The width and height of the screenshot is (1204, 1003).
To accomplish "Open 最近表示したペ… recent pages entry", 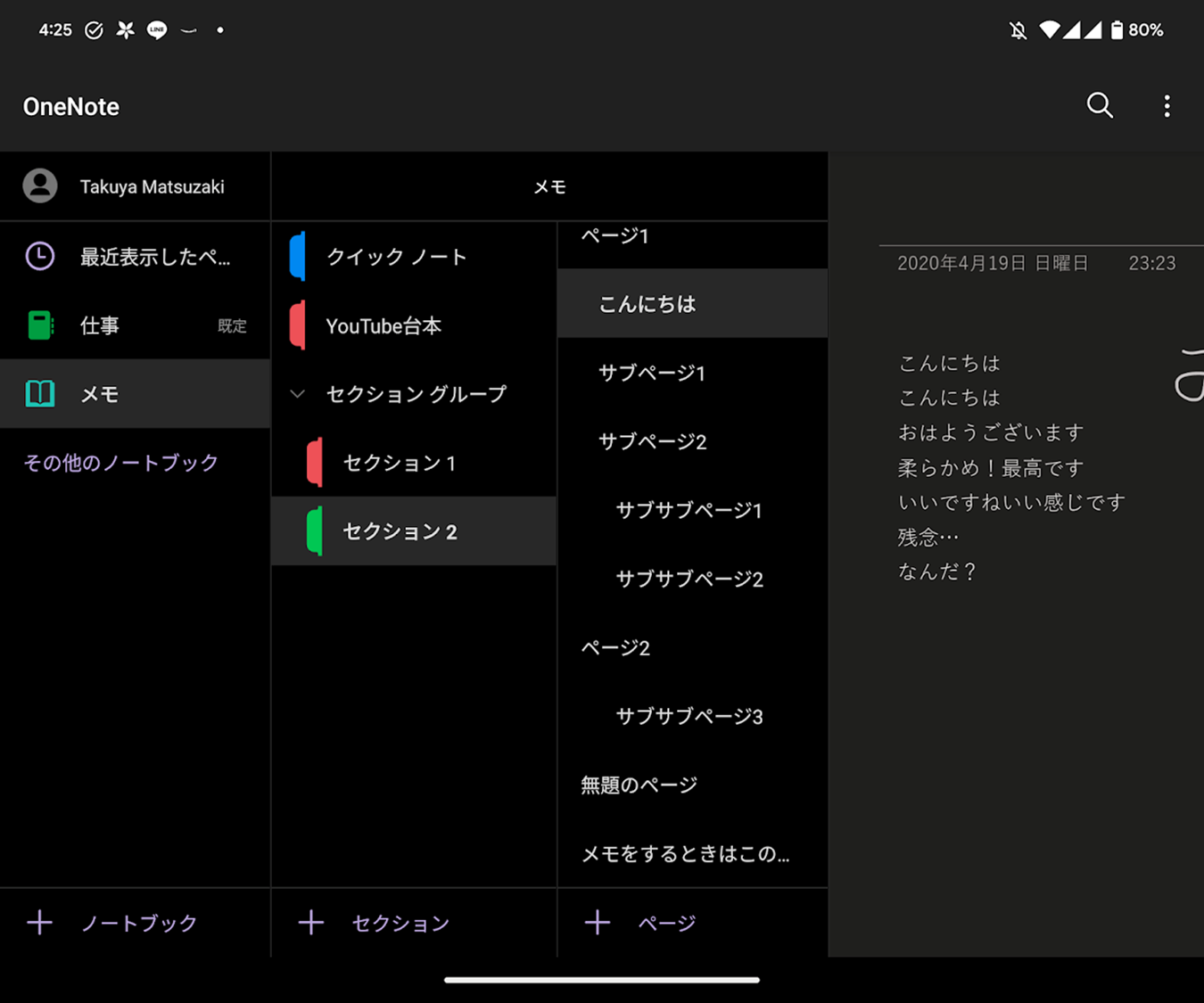I will click(x=136, y=256).
